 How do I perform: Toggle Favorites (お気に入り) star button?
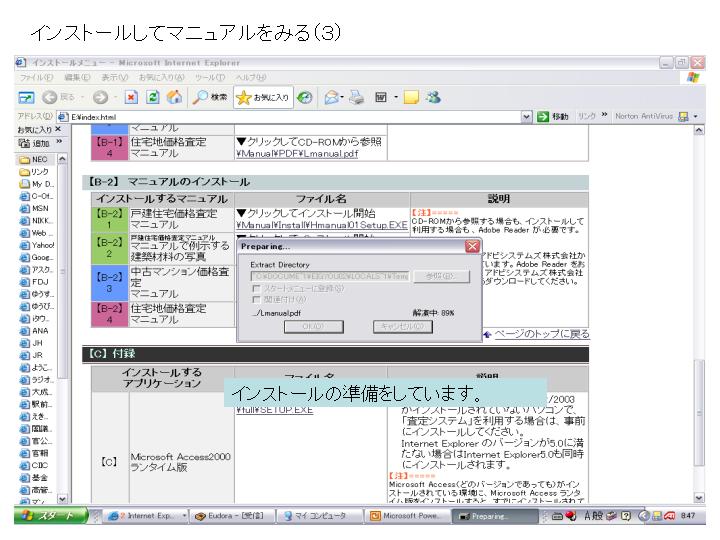point(263,97)
